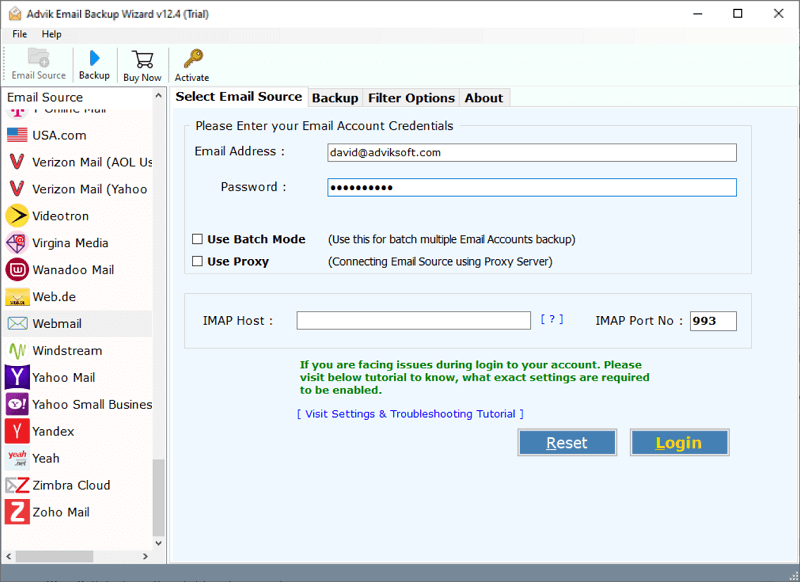Select the Verizon Mail (AOL Users) icon
Screen dimensions: 800x582
(17, 162)
